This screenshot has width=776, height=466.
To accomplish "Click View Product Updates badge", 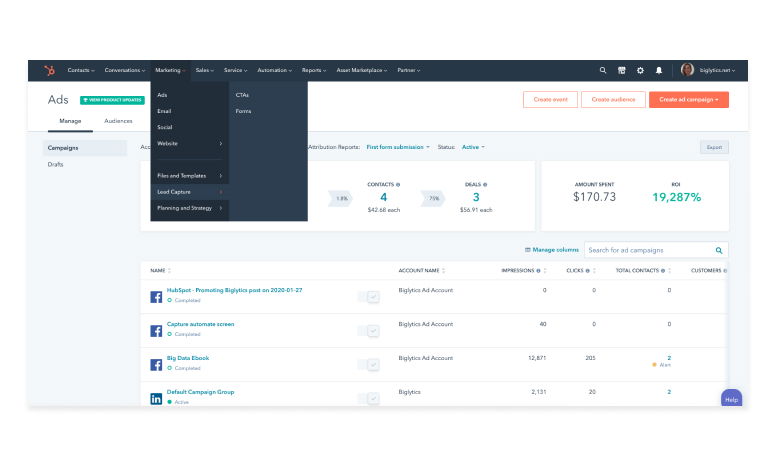I will pyautogui.click(x=112, y=100).
